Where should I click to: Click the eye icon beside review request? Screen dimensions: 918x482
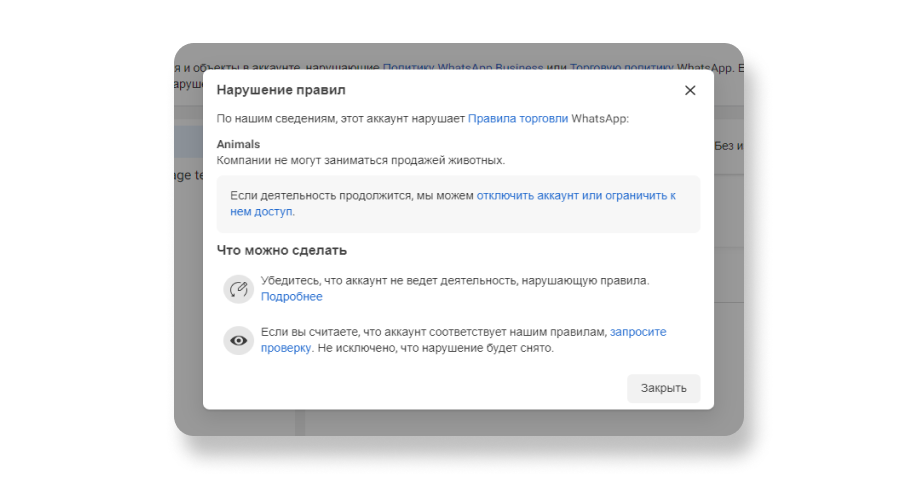coord(238,340)
